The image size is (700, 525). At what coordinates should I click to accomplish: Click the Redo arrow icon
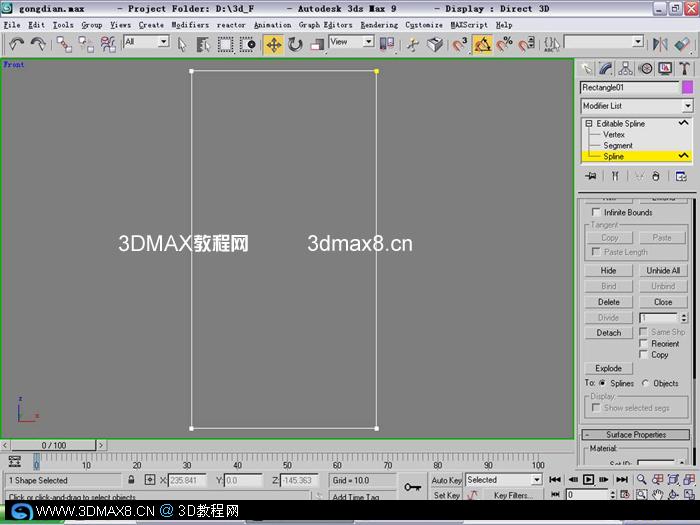(x=38, y=44)
